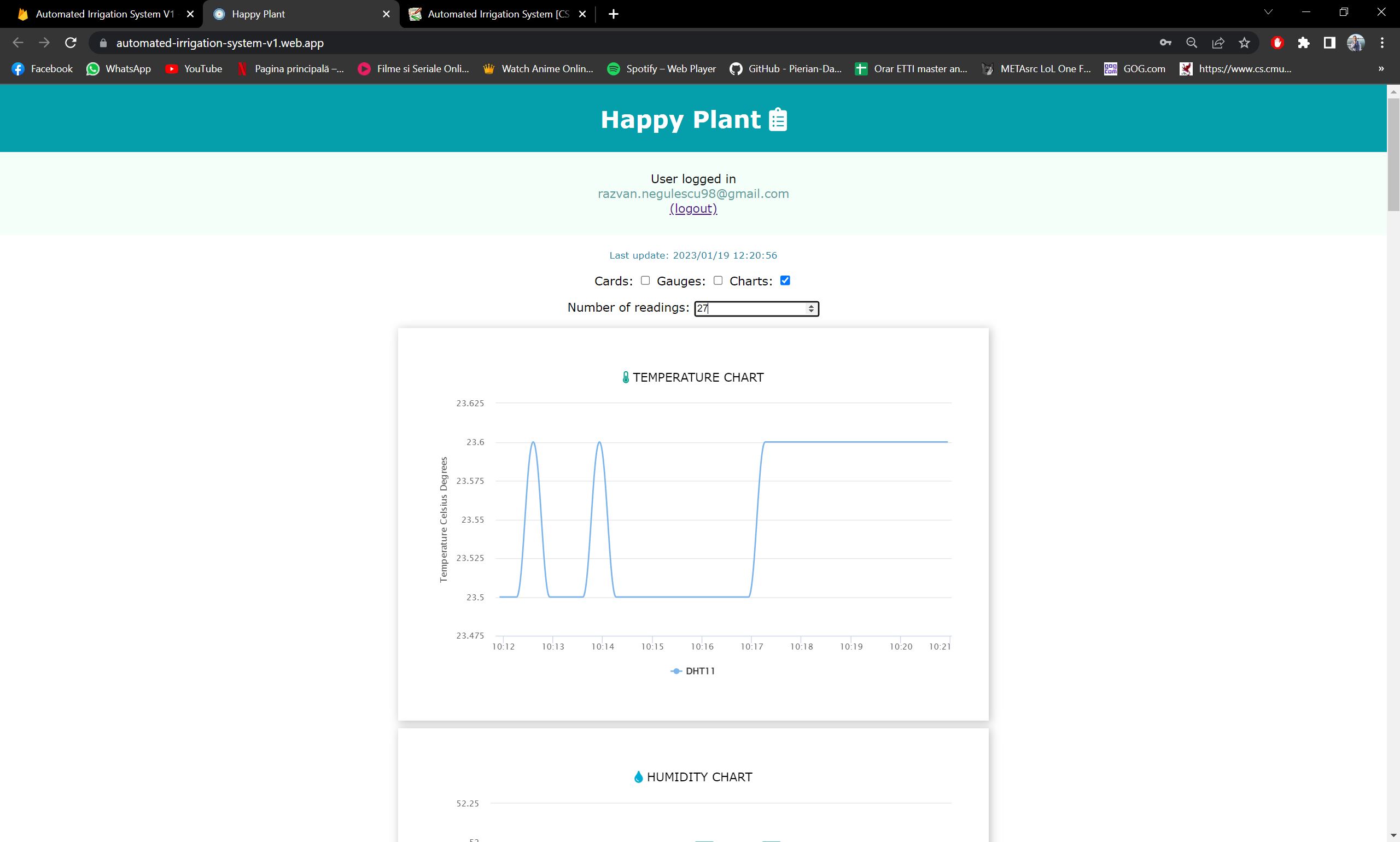
Task: Open the WhatsApp bookmark
Action: pyautogui.click(x=119, y=69)
